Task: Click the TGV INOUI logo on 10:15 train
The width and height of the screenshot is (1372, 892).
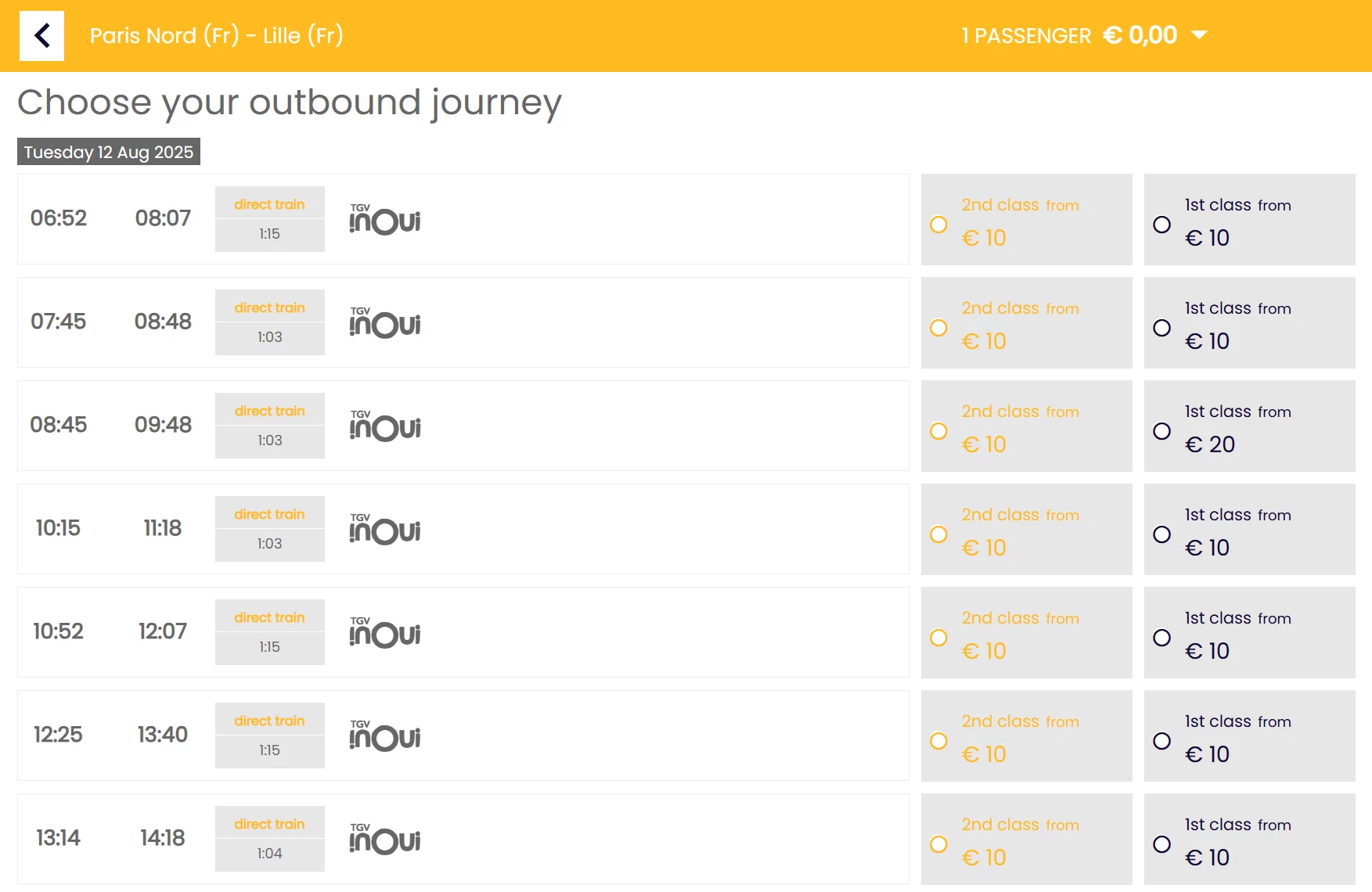Action: tap(384, 529)
